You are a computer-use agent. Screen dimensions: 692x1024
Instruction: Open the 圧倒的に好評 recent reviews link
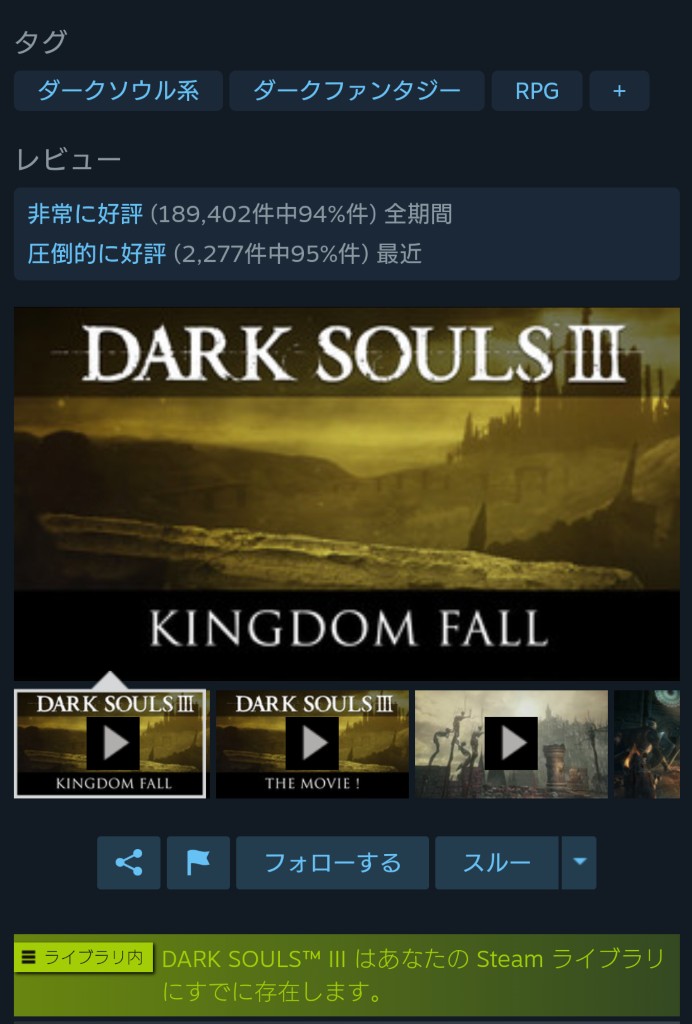pyautogui.click(x=97, y=253)
